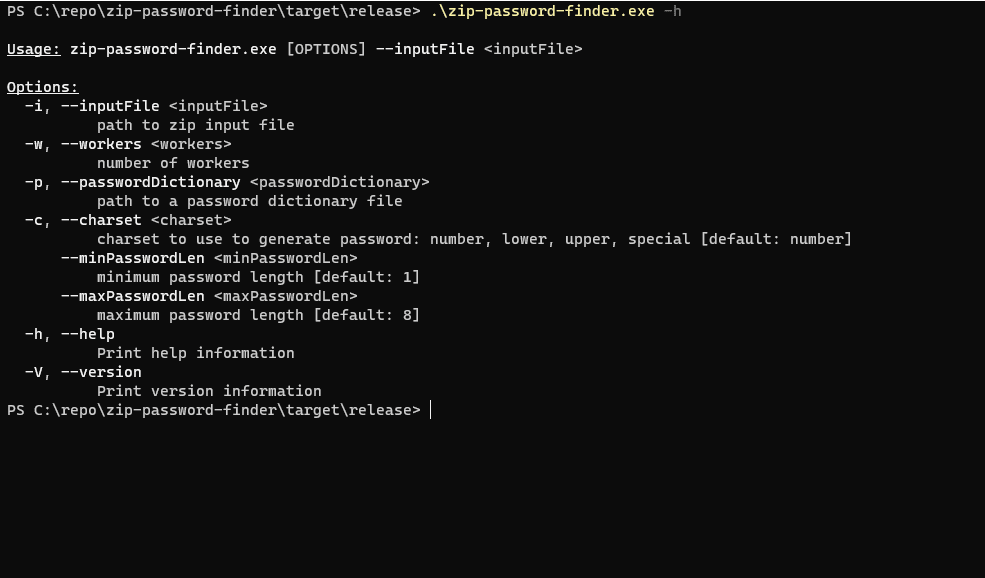Click the "number of workers" description
This screenshot has width=985, height=578.
coord(173,163)
